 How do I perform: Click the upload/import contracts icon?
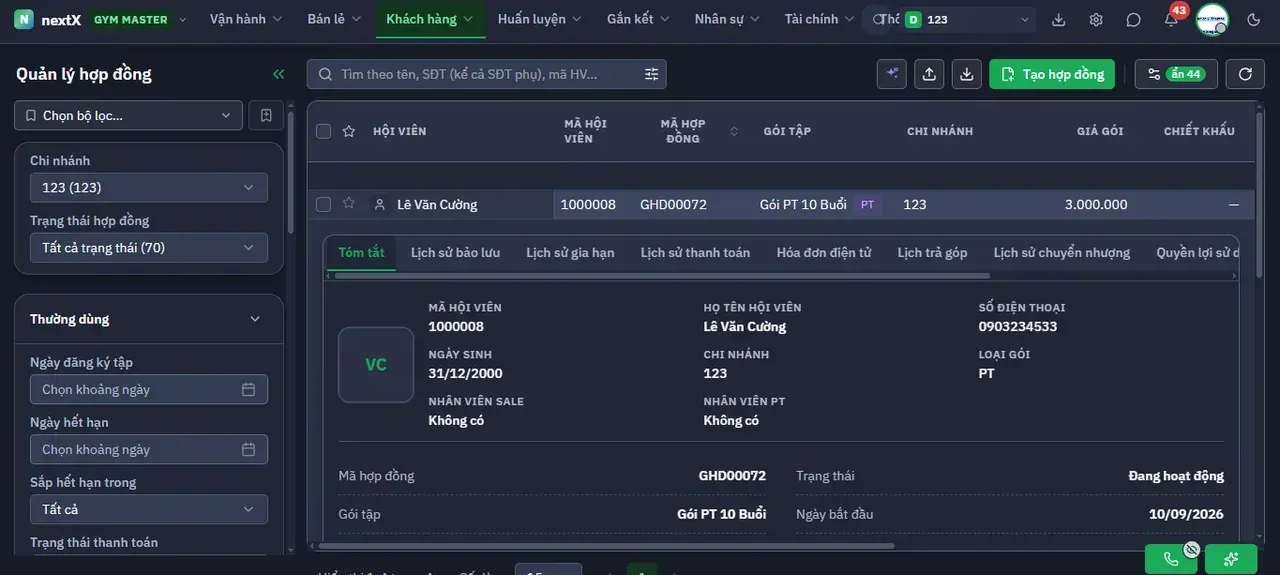929,74
